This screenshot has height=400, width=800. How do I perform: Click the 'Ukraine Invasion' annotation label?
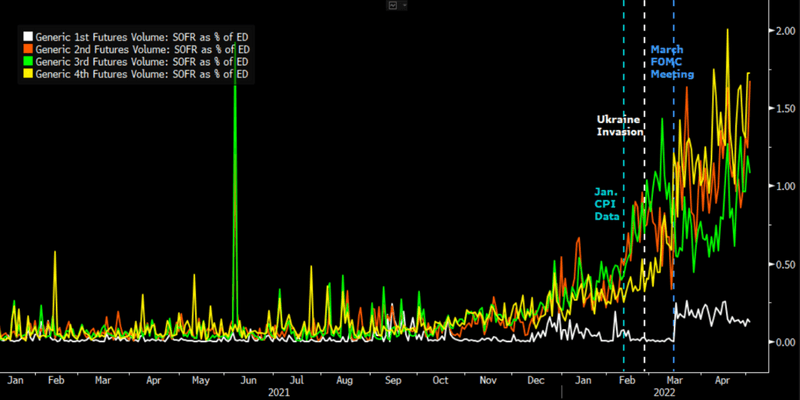coord(619,126)
